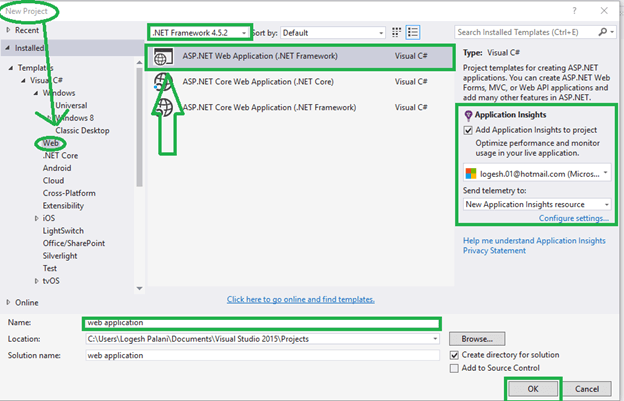Select ASP.NET Core Web Application (.NET Core) row
The image size is (624, 401).
(300, 82)
